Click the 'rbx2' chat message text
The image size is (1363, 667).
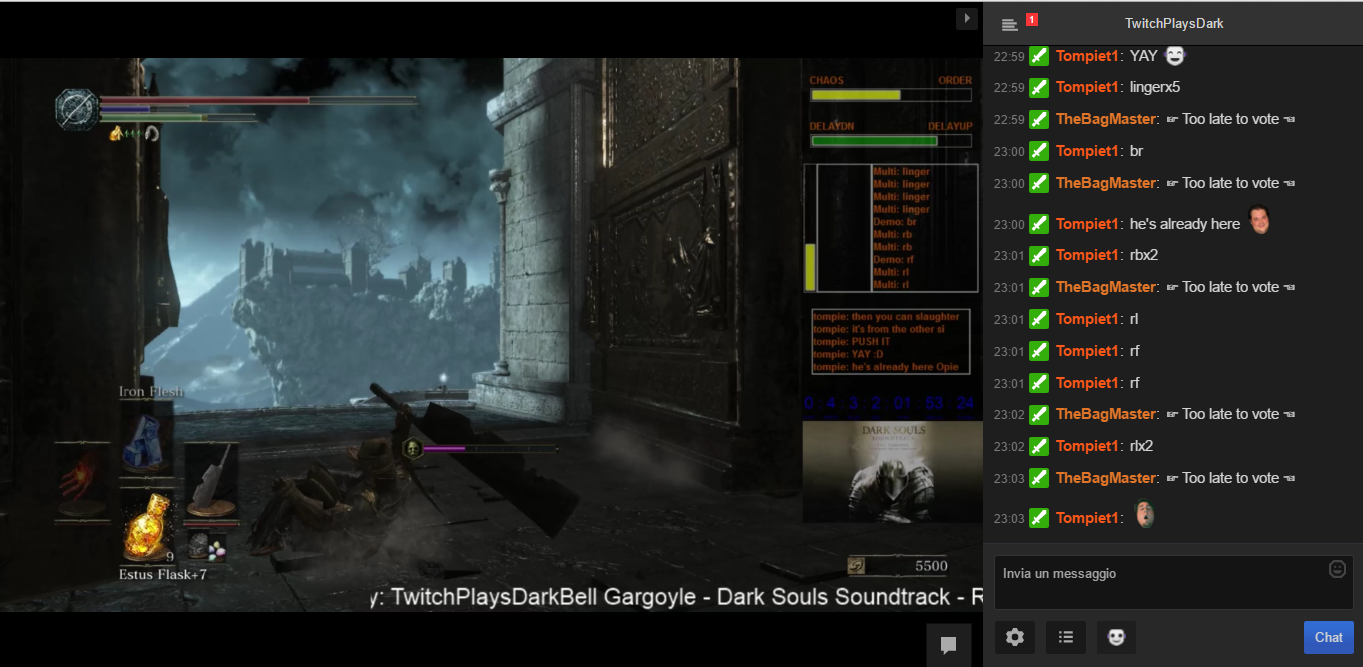pyautogui.click(x=1143, y=255)
